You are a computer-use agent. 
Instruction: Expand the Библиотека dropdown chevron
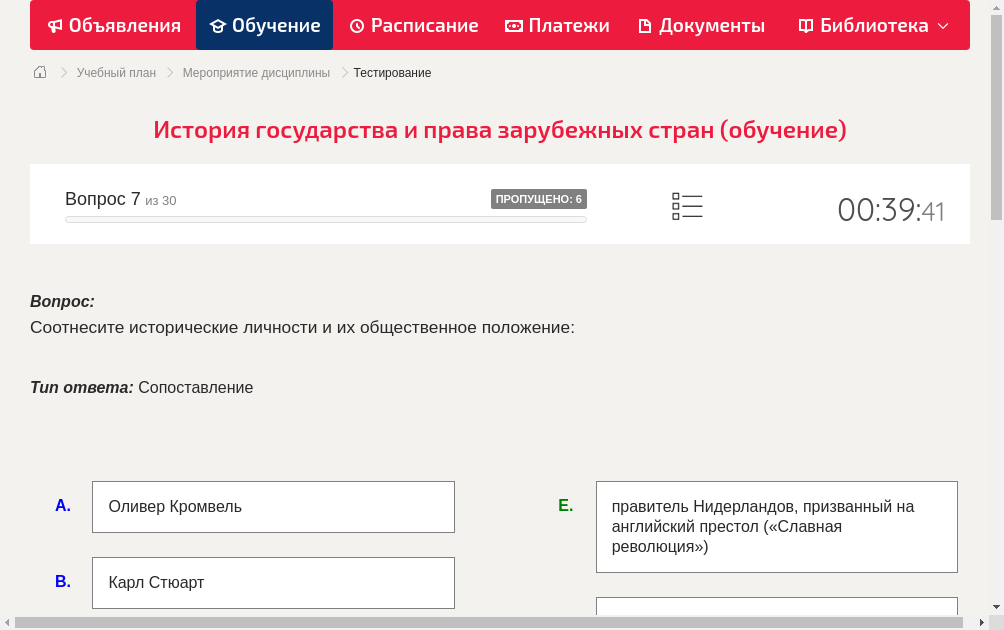pyautogui.click(x=944, y=27)
